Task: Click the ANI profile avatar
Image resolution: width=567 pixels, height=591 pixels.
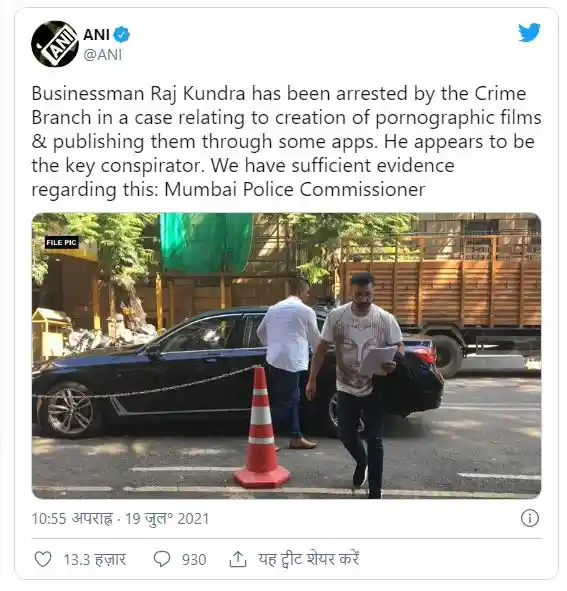Action: coord(55,44)
